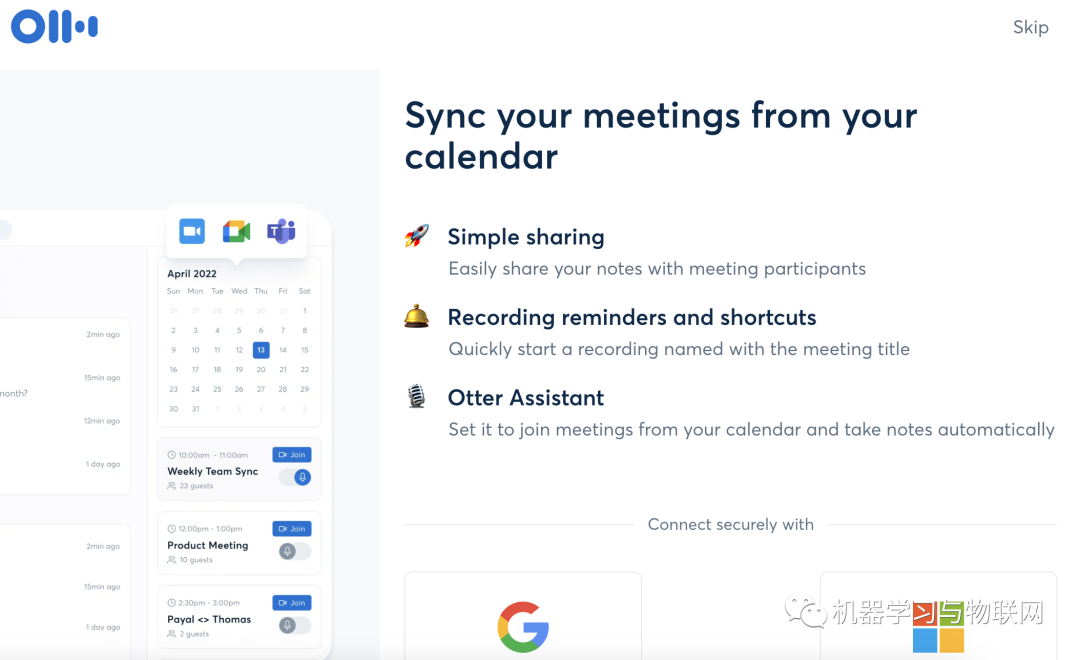Viewport: 1080px width, 660px height.
Task: Skip the calendar sync onboarding step
Action: [x=1030, y=27]
